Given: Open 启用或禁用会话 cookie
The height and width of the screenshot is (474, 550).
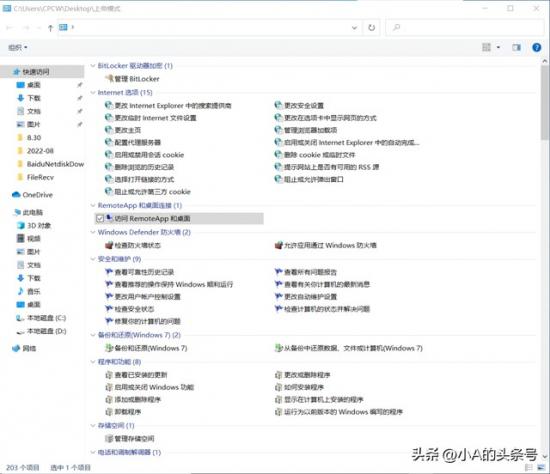Looking at the screenshot, I should (x=144, y=154).
